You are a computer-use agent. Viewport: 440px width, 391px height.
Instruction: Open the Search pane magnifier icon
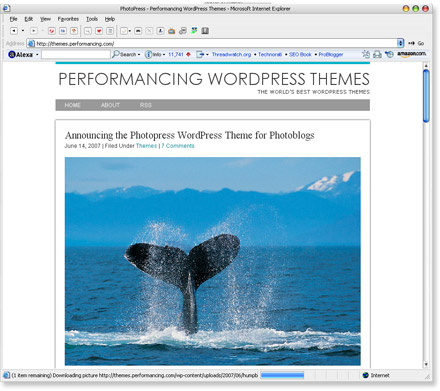pyautogui.click(x=88, y=31)
